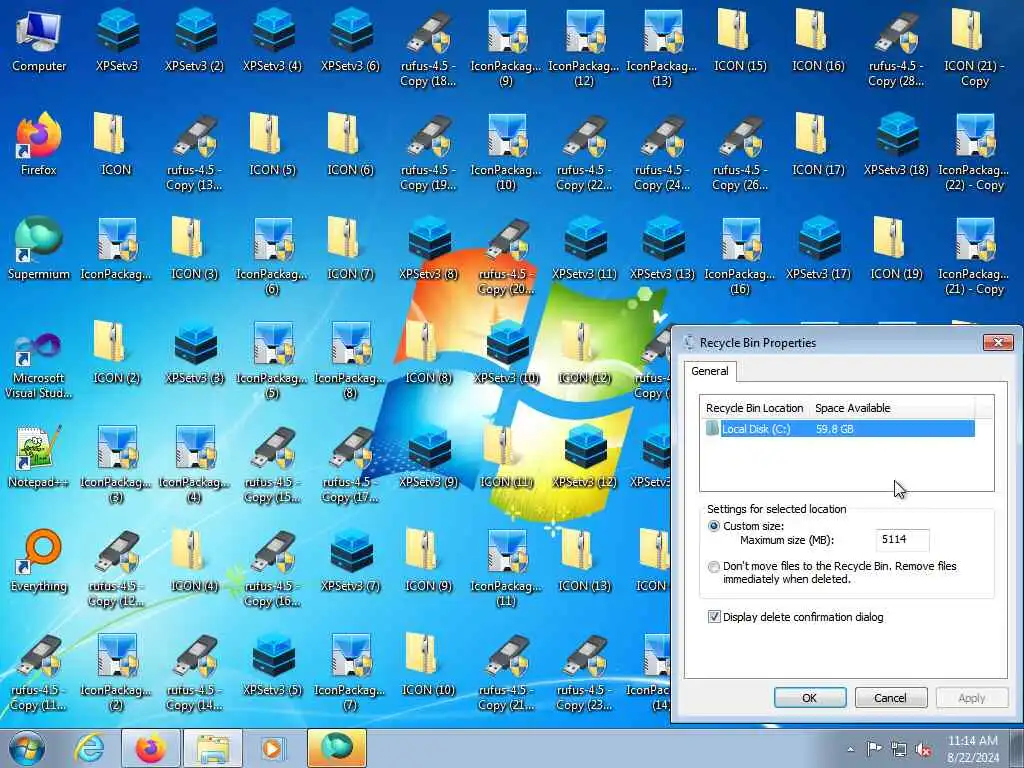The image size is (1024, 768).
Task: Select the ICON (15) zip folder
Action: click(740, 41)
